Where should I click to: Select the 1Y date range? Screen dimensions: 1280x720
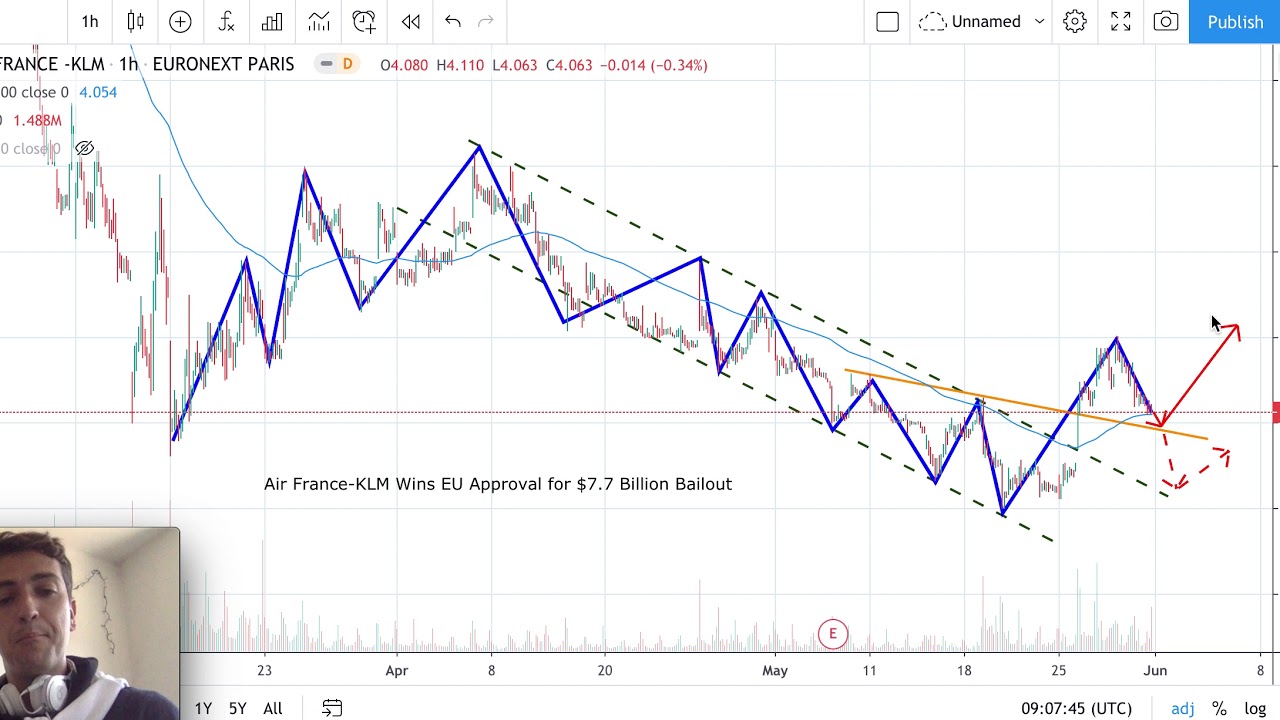point(203,708)
